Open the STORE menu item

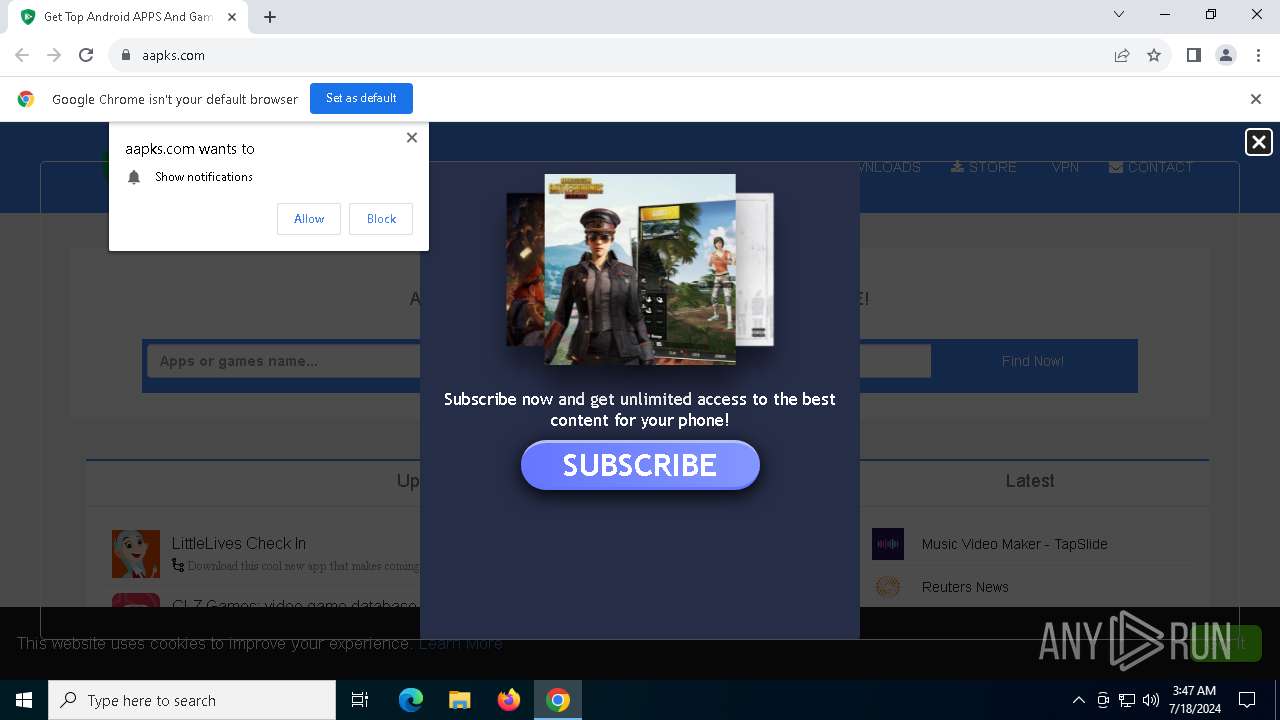pos(984,167)
